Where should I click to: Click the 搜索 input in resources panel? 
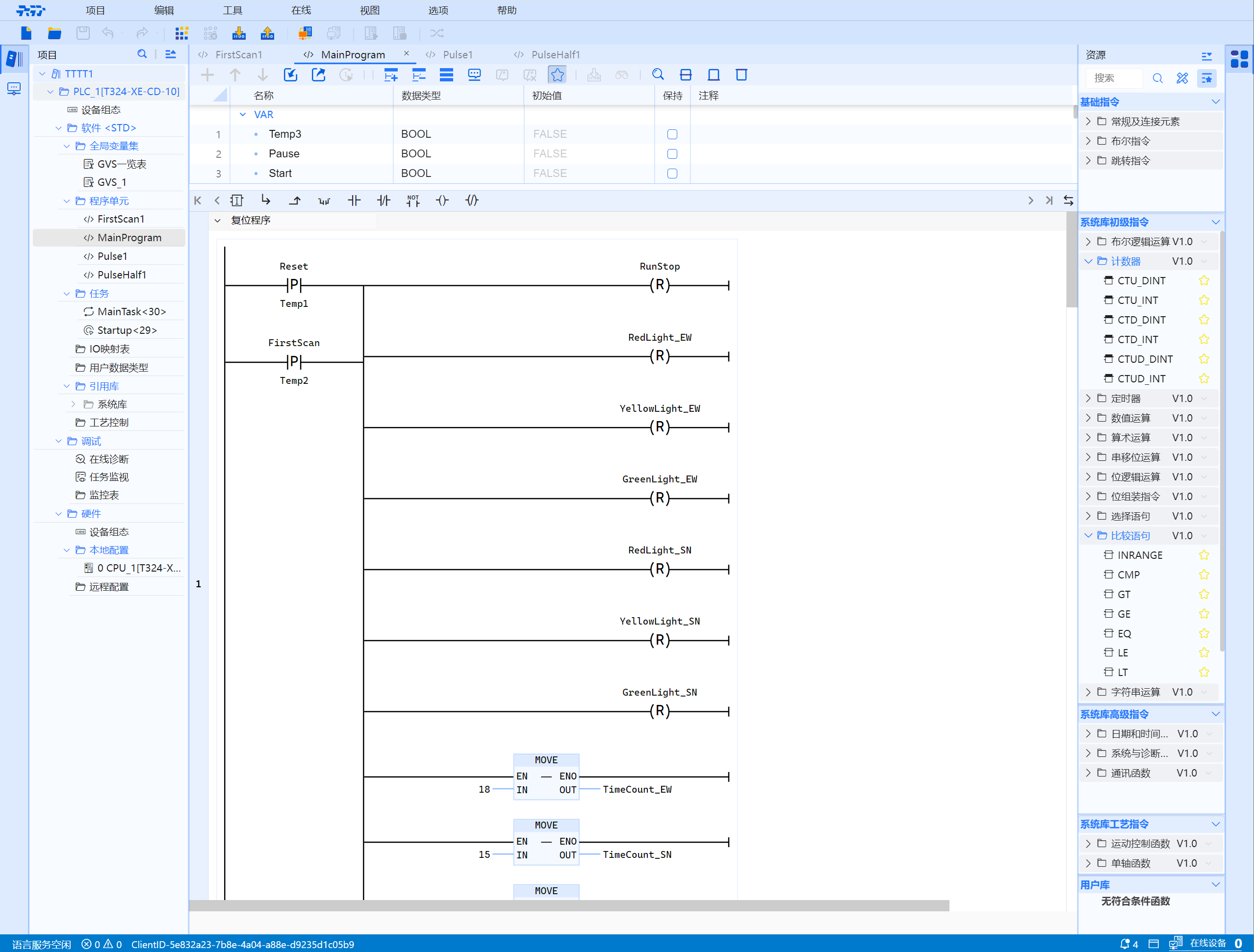1115,78
